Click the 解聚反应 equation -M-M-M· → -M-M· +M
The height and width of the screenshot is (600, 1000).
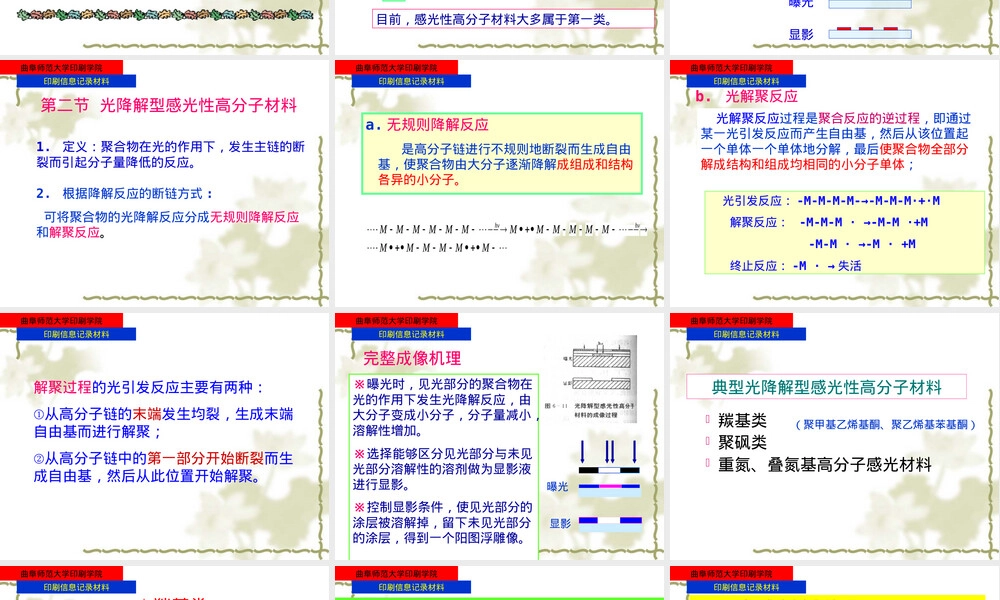(x=829, y=223)
